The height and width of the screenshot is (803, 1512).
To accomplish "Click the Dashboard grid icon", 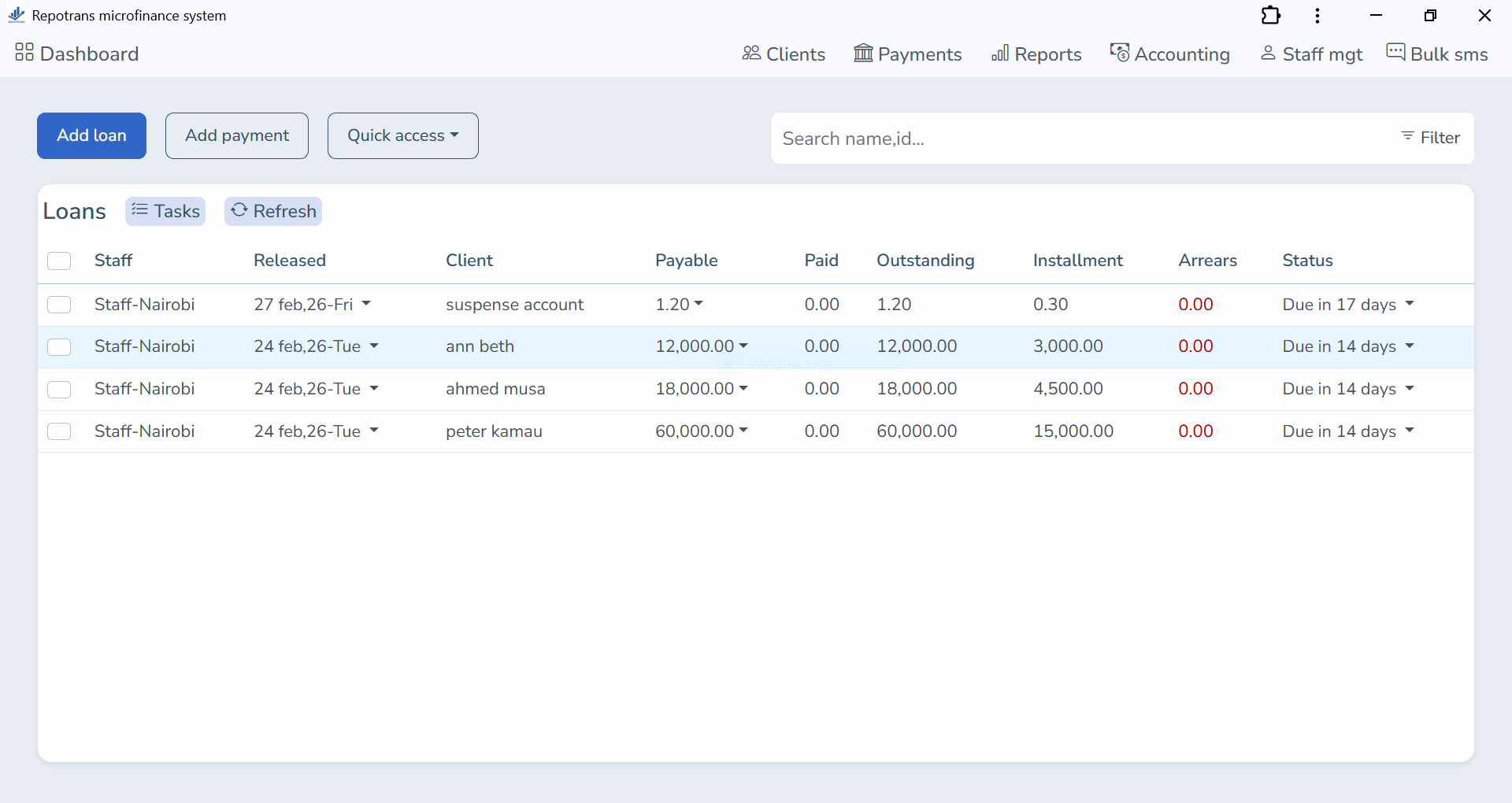I will click(x=23, y=53).
